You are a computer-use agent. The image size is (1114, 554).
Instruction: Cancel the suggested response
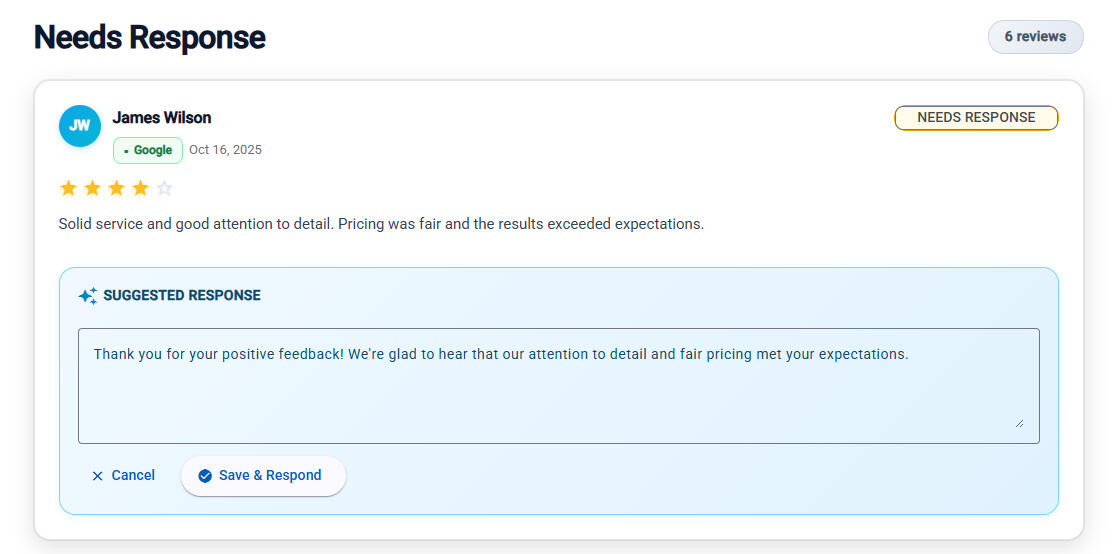[x=123, y=476]
